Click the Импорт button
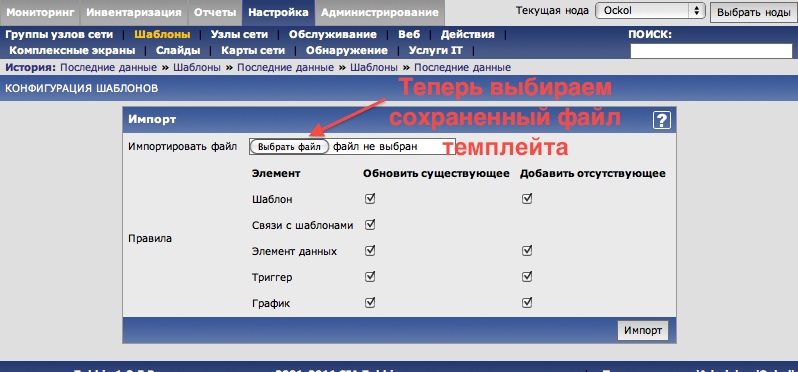 [643, 330]
